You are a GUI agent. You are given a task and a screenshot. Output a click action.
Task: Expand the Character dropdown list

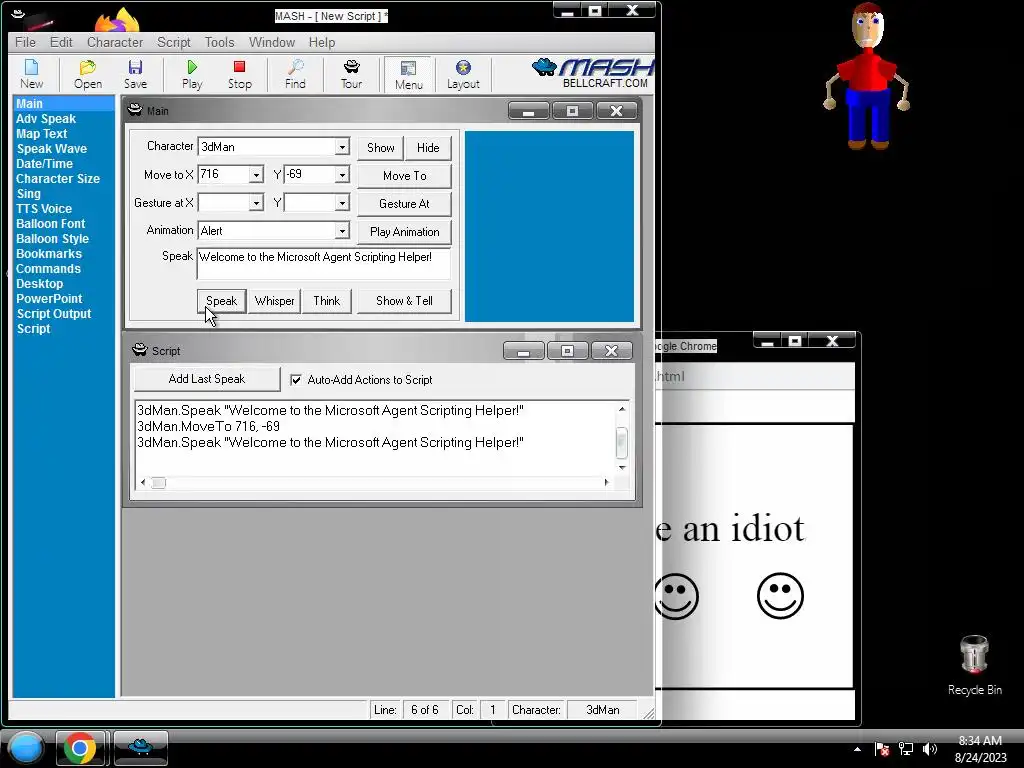pyautogui.click(x=342, y=147)
